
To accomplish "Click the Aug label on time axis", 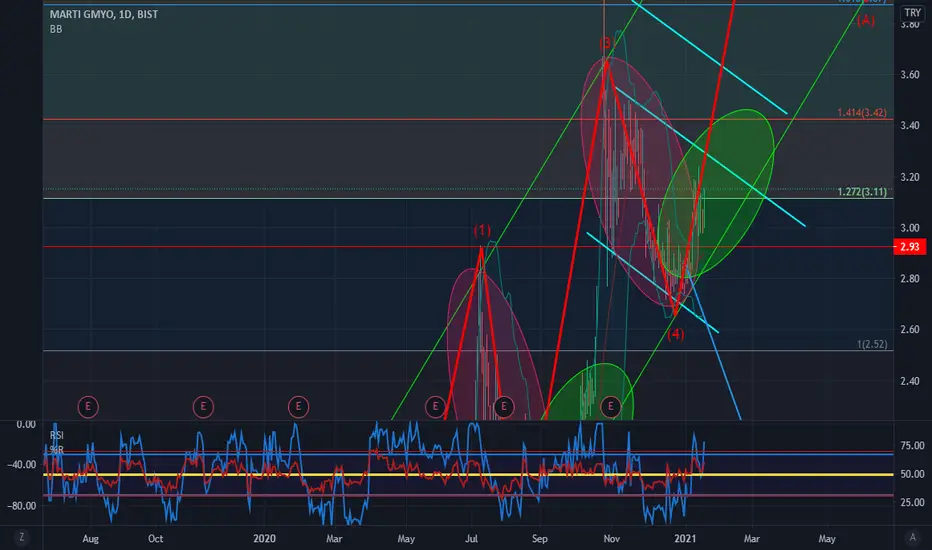I will pyautogui.click(x=90, y=538).
